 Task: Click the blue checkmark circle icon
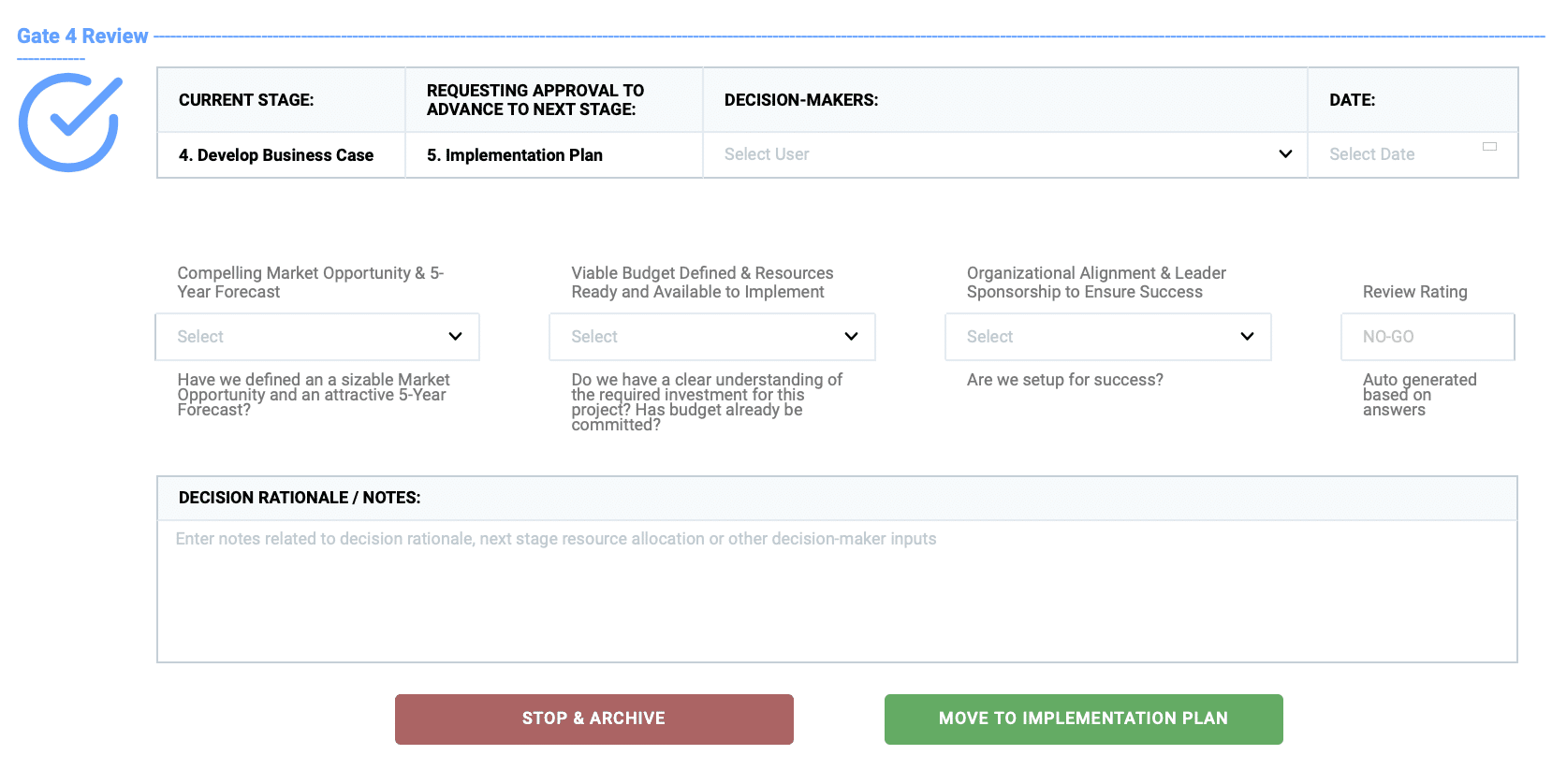[x=70, y=123]
